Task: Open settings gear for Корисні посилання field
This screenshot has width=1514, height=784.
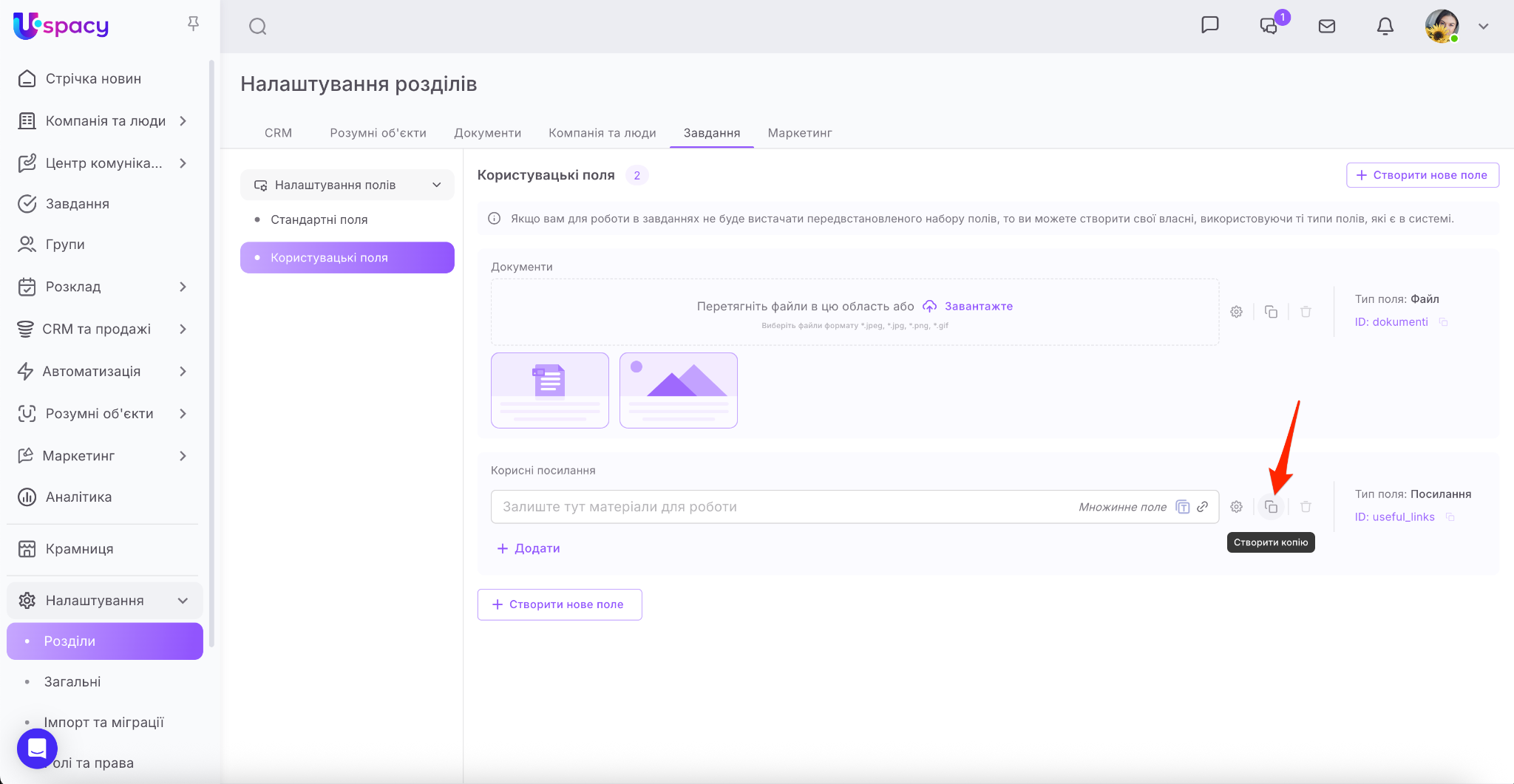Action: click(1236, 507)
